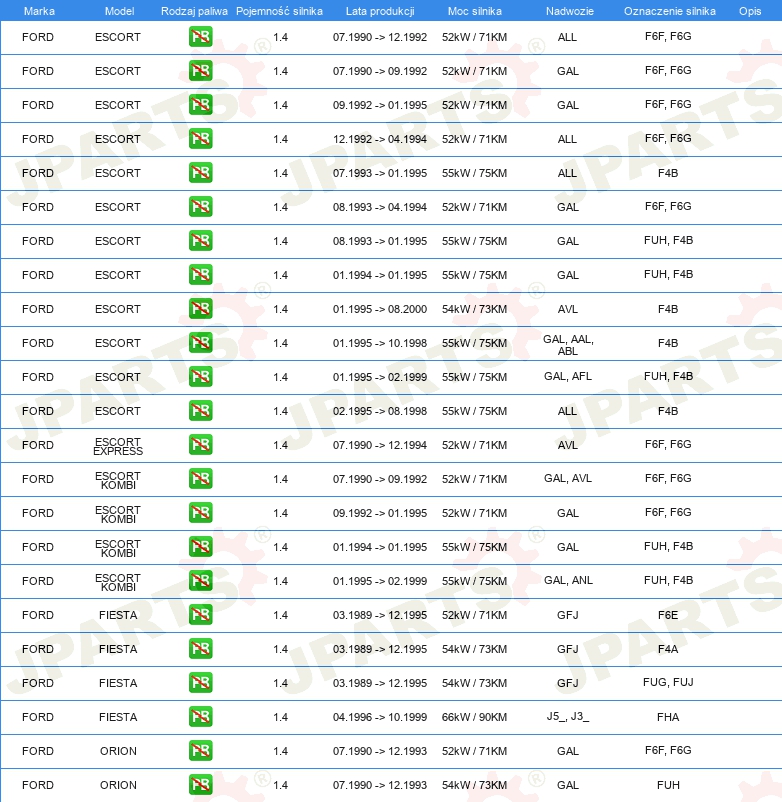Click fuel icon in Escort 07.1990 -> 12.1992 row
782x802 pixels.
200,37
